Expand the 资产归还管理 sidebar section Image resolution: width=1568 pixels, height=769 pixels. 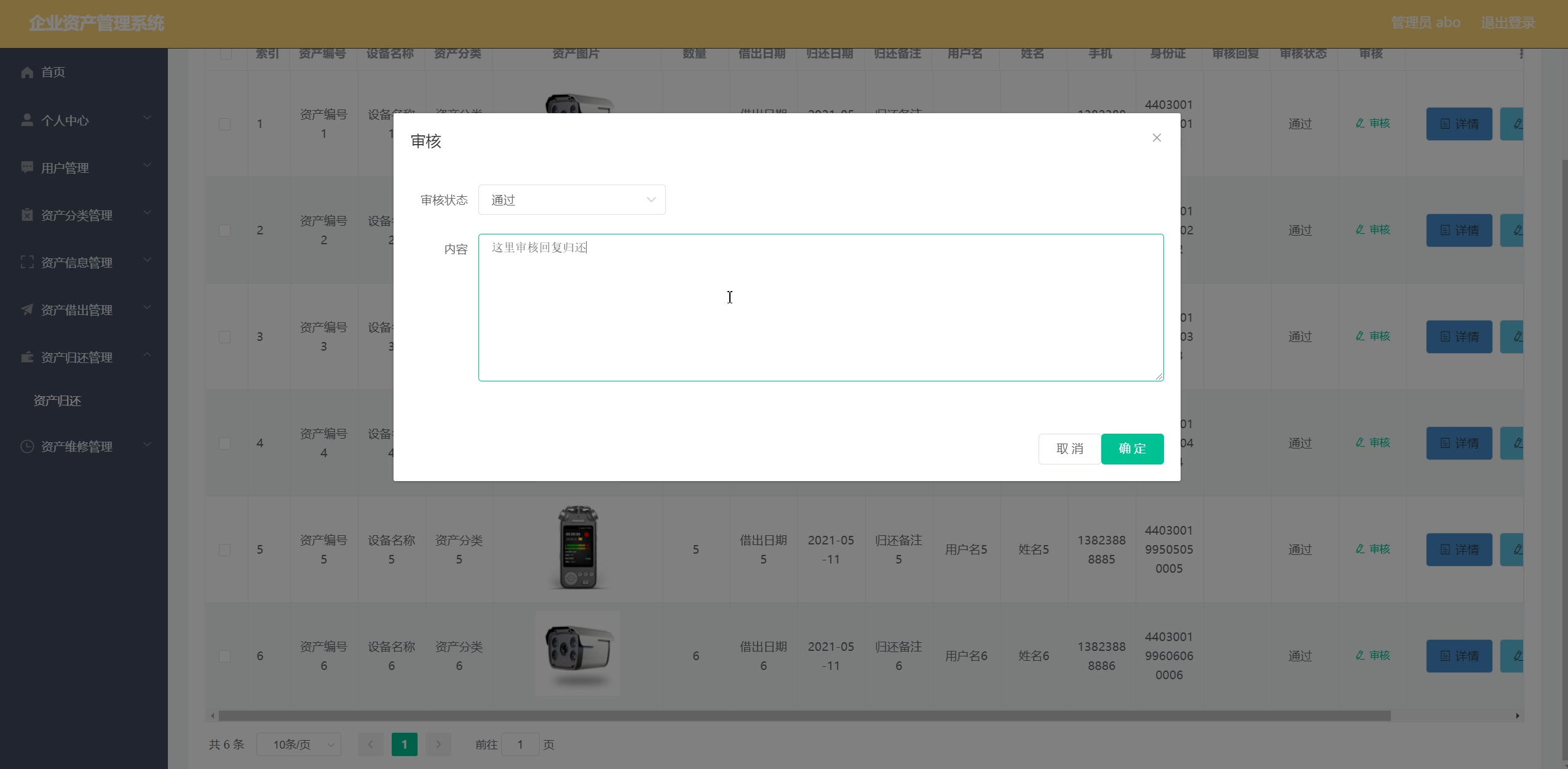click(77, 357)
